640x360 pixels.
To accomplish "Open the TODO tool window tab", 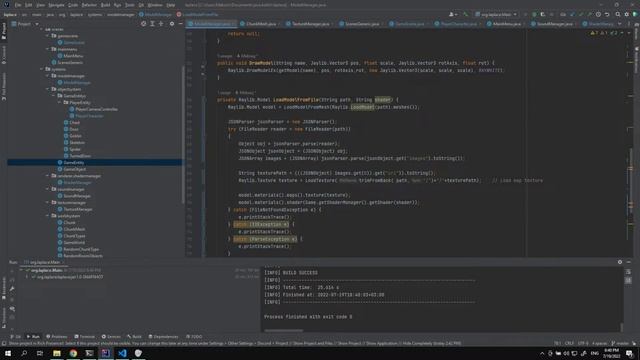I will click(x=194, y=337).
